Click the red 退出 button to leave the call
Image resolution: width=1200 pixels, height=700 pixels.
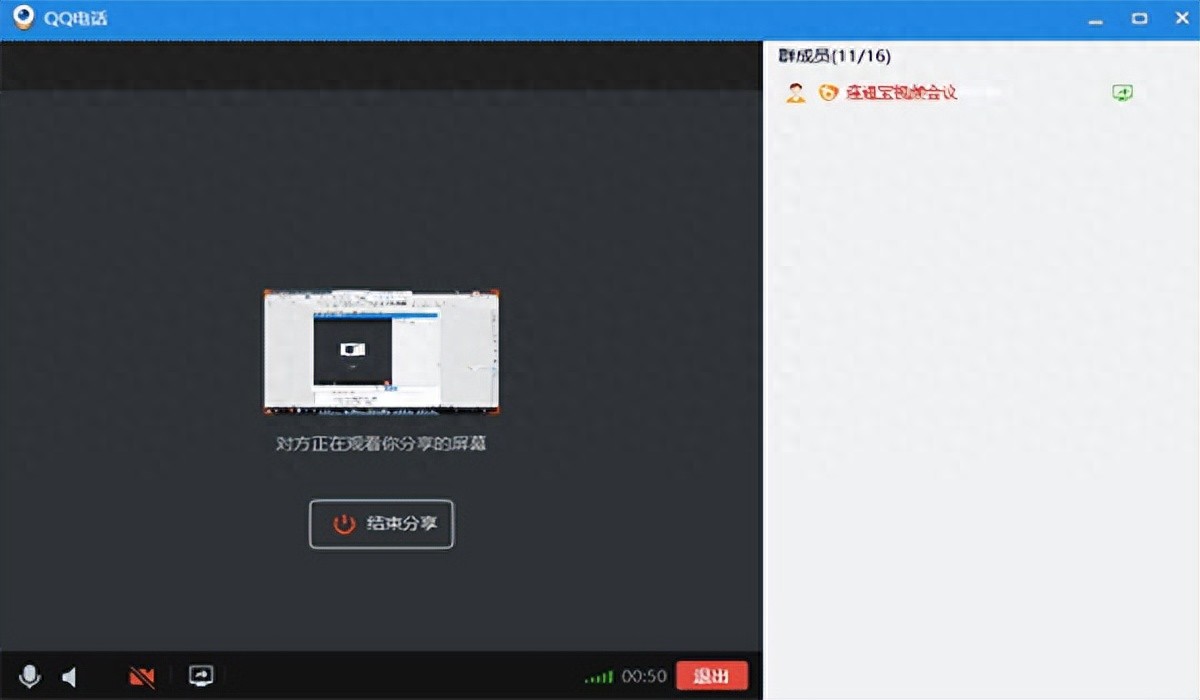coord(713,676)
